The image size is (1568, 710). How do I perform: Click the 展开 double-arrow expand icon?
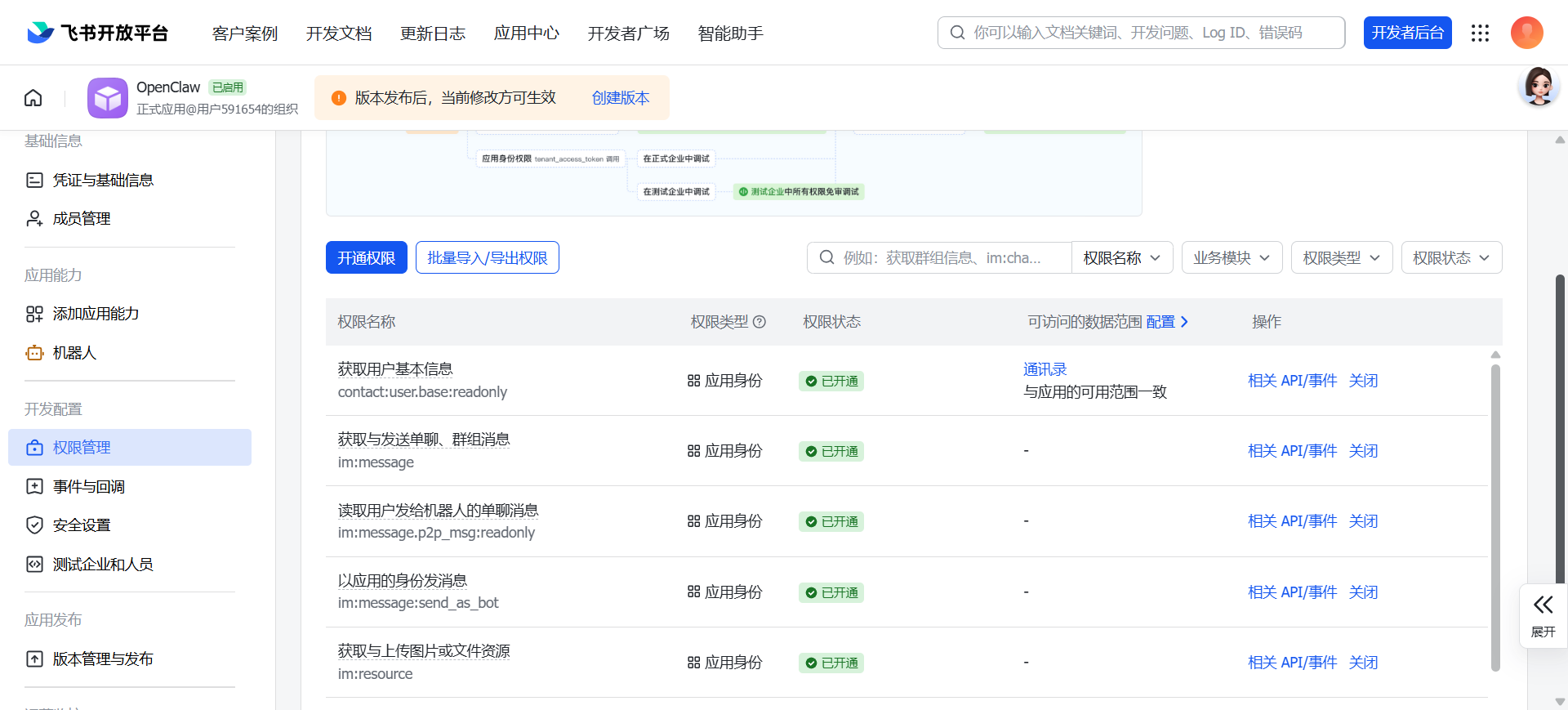[x=1543, y=605]
